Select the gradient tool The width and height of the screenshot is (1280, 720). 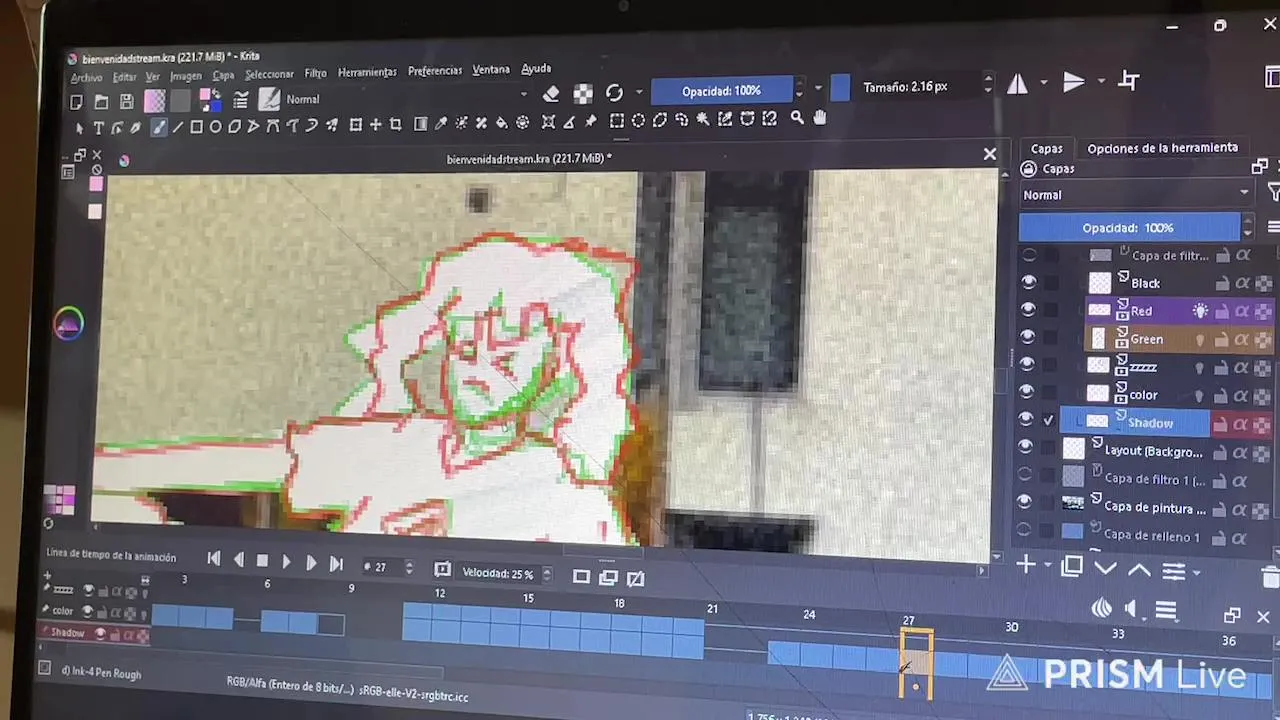click(x=420, y=124)
